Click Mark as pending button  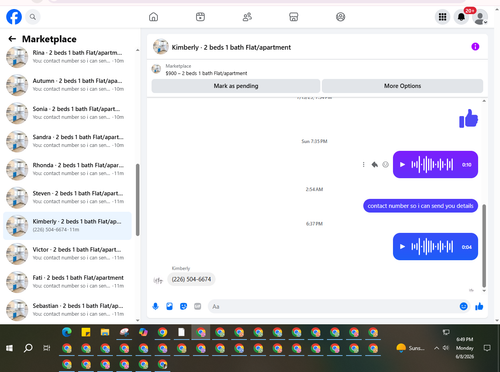[236, 86]
